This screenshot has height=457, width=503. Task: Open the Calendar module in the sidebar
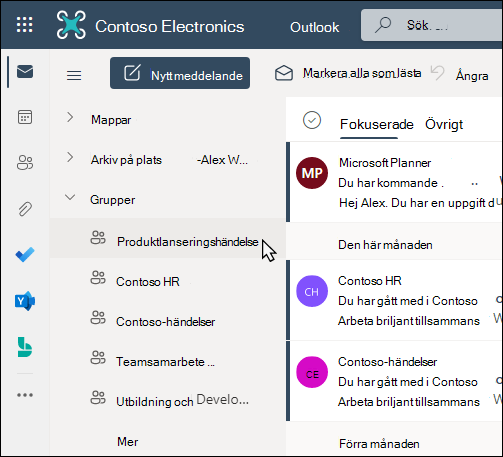[x=25, y=117]
